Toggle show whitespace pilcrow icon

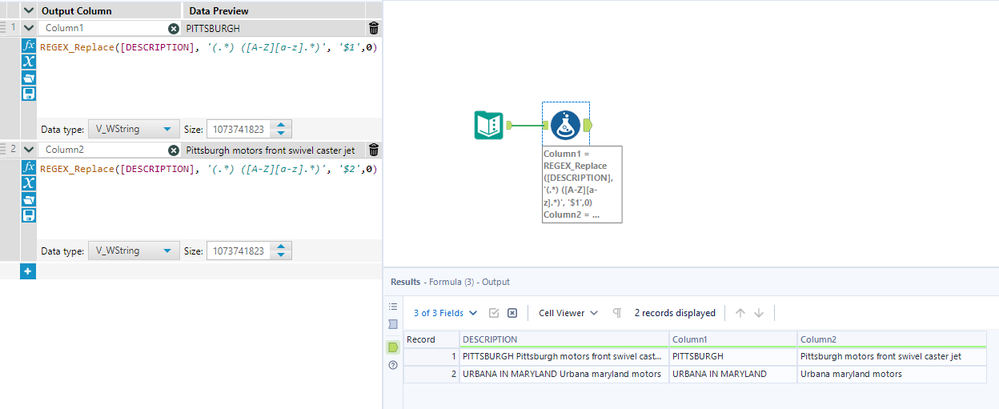pyautogui.click(x=617, y=313)
